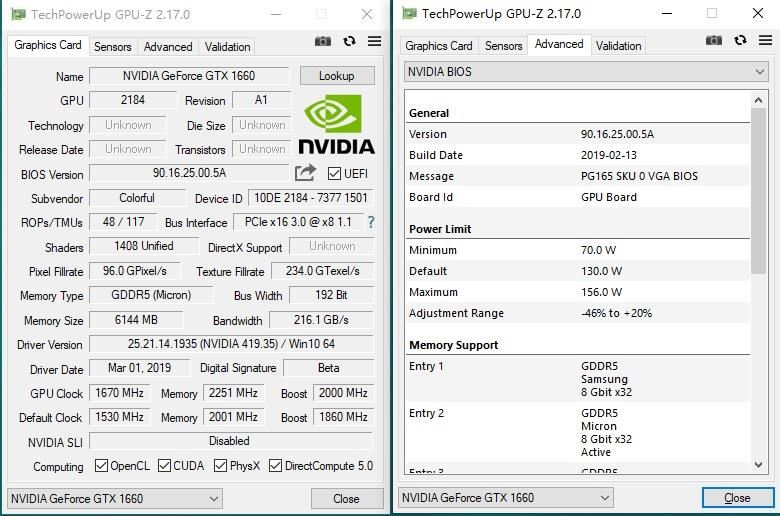This screenshot has width=780, height=516.
Task: Click the NVIDIA SLI Disabled field
Action: coord(231,441)
